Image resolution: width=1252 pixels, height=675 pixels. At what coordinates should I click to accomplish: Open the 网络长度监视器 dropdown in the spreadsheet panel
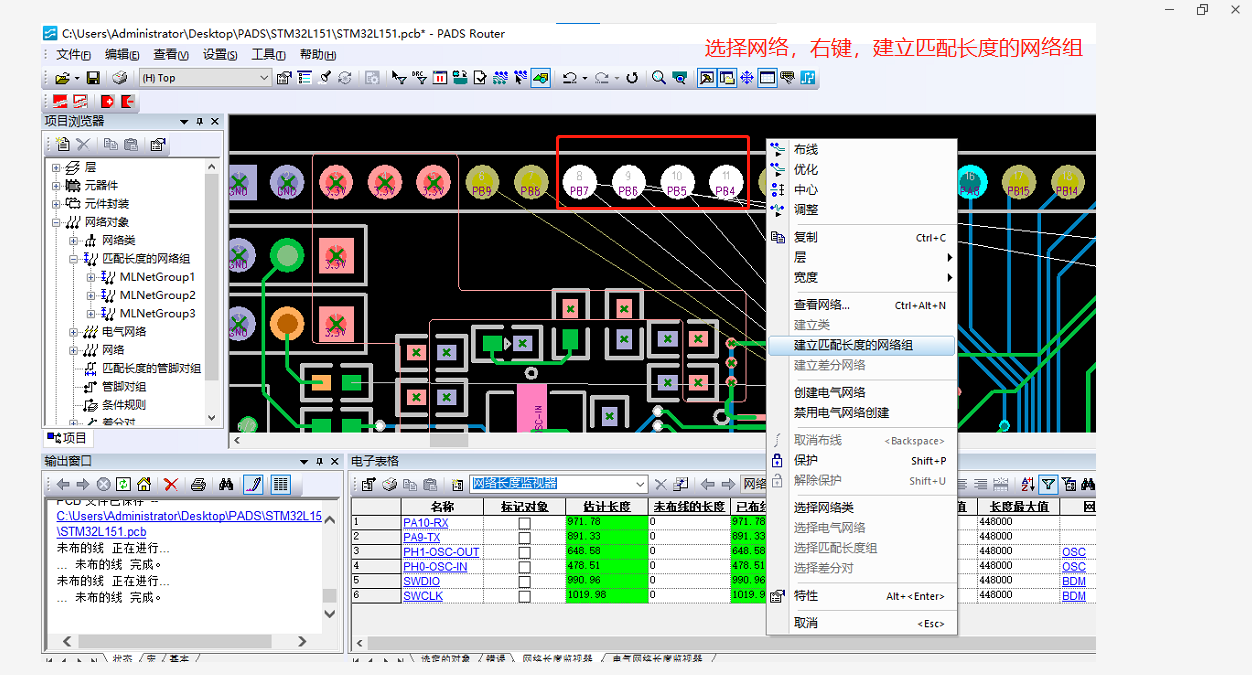640,484
